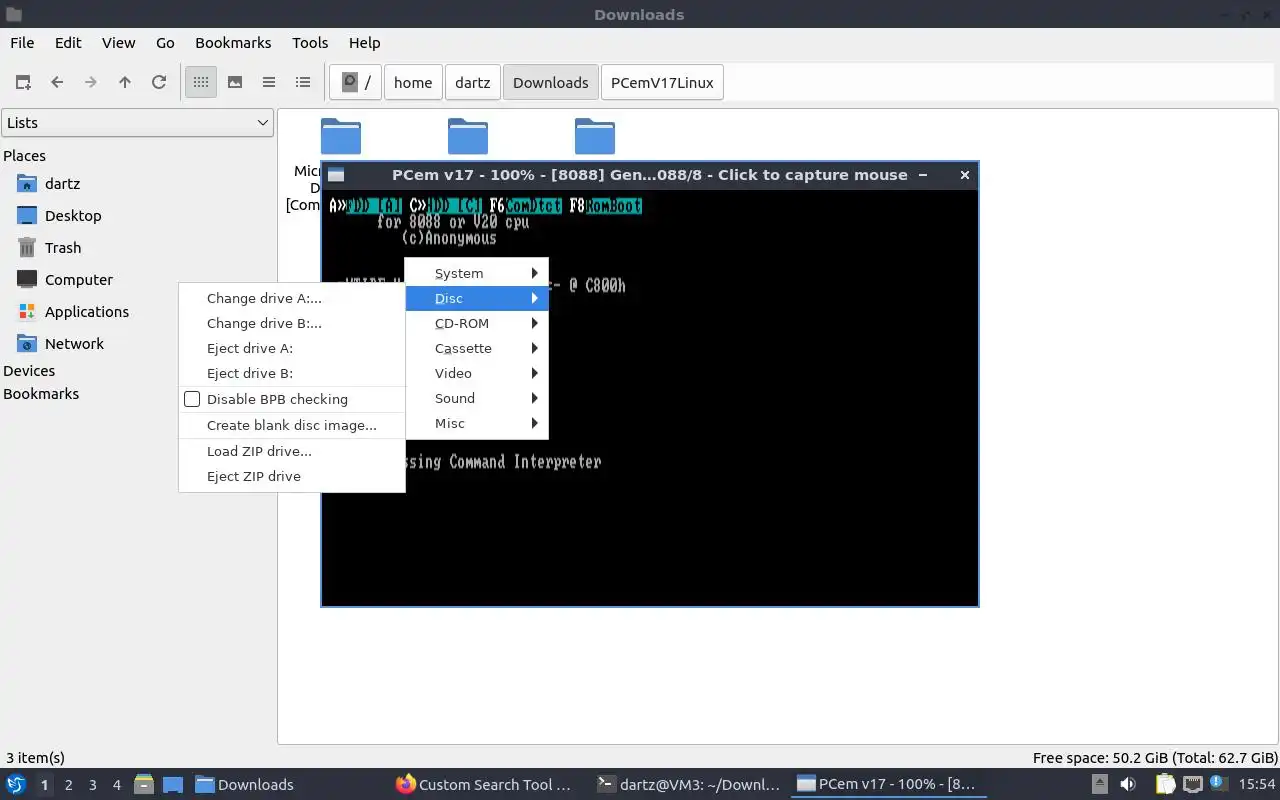
Task: Open the Lists side pane dropdown
Action: pyautogui.click(x=137, y=123)
